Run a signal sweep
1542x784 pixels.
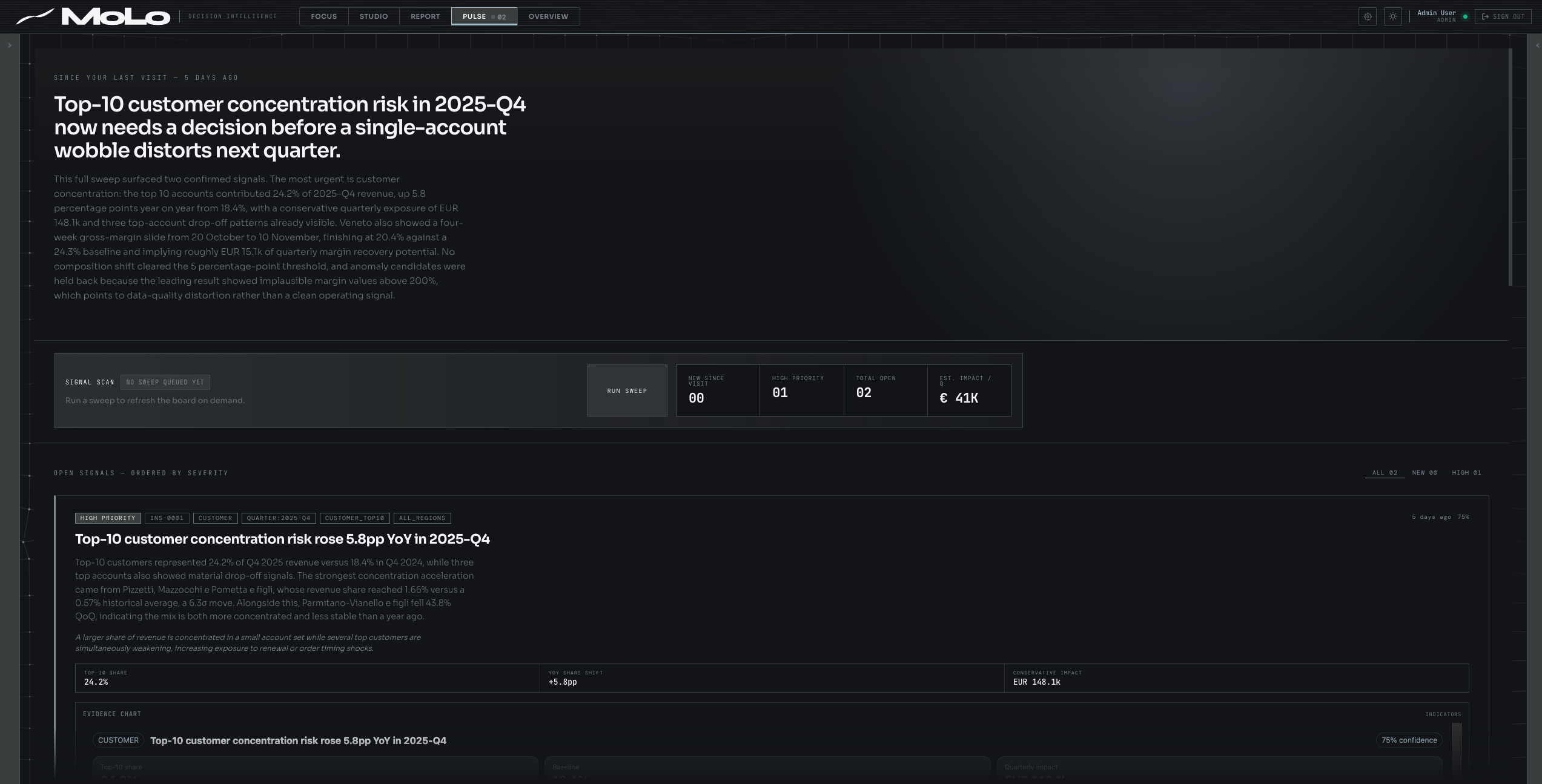pyautogui.click(x=627, y=390)
